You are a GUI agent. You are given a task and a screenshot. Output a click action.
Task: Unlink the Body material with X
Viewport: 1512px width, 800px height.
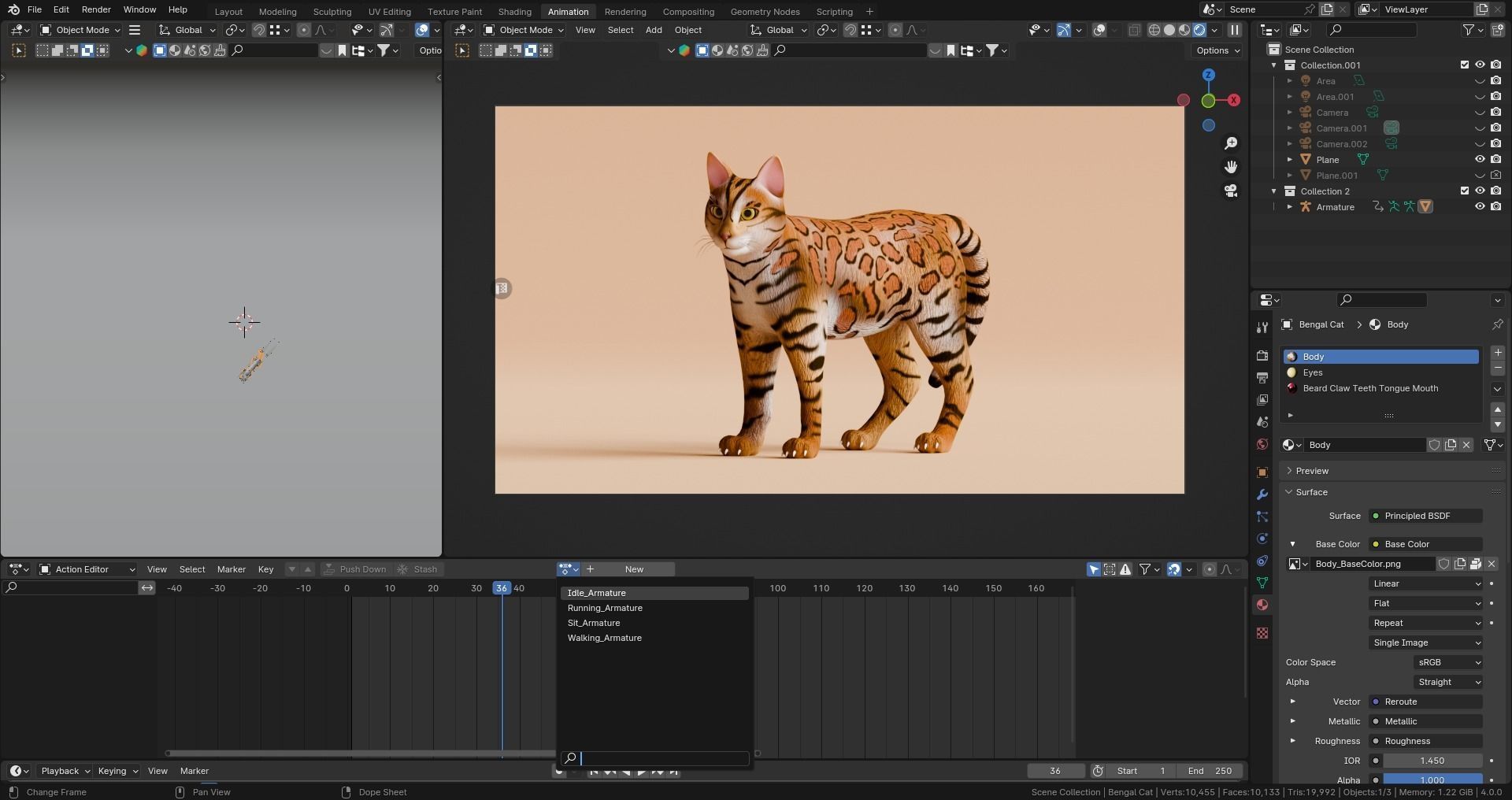pos(1466,445)
